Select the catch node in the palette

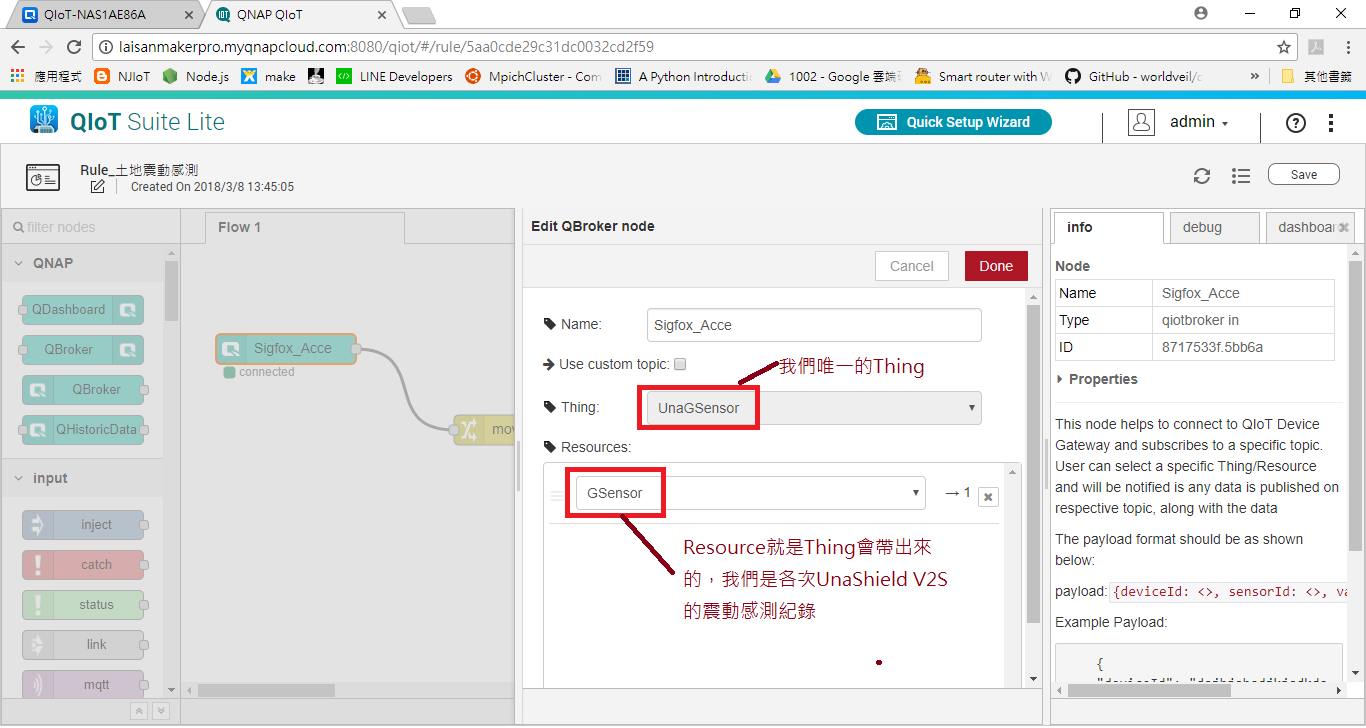[x=83, y=565]
